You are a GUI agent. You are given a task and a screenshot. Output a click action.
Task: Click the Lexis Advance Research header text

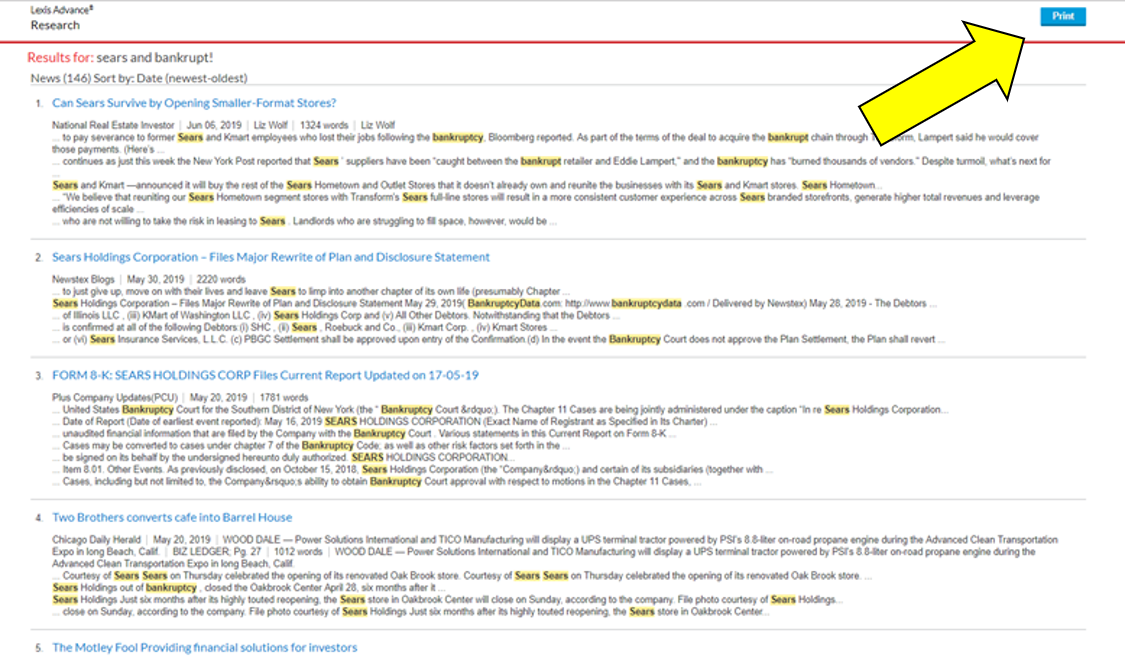(x=61, y=18)
